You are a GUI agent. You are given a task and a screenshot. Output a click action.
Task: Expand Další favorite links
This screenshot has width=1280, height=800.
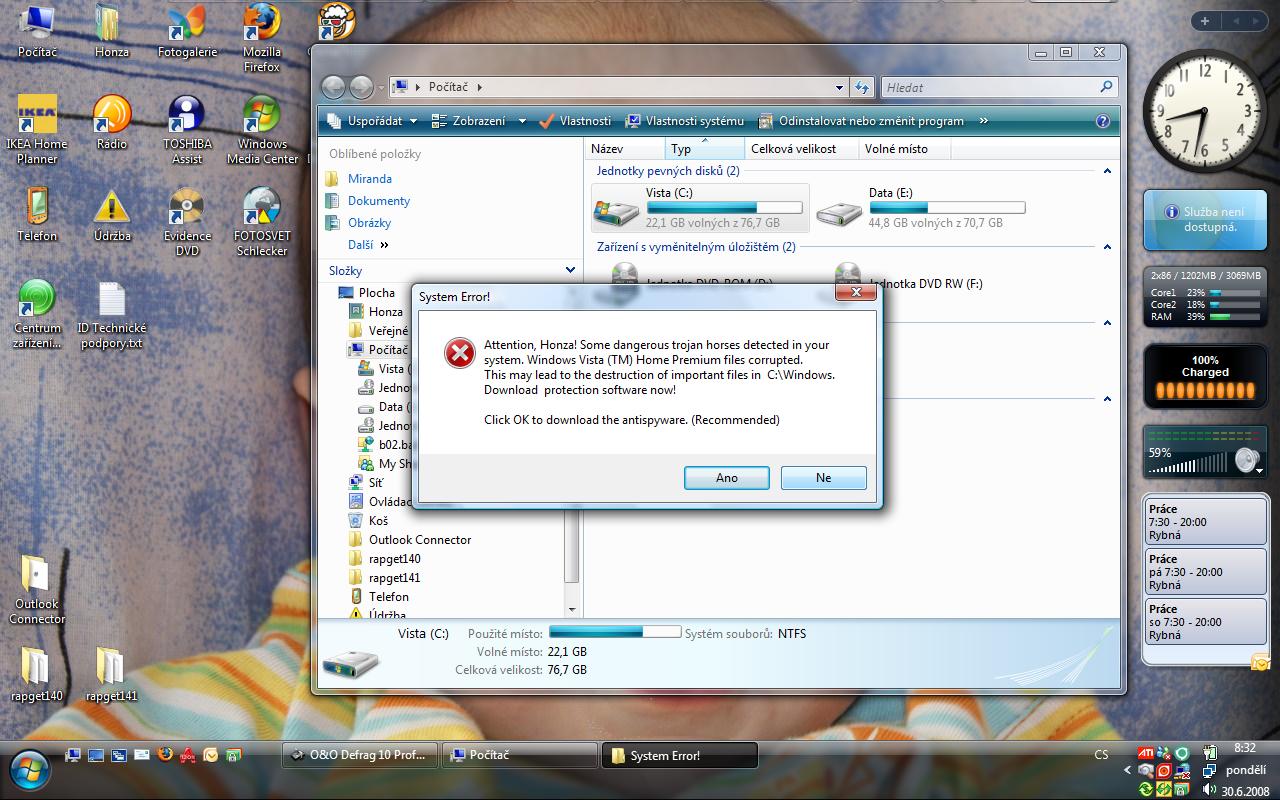pos(367,245)
